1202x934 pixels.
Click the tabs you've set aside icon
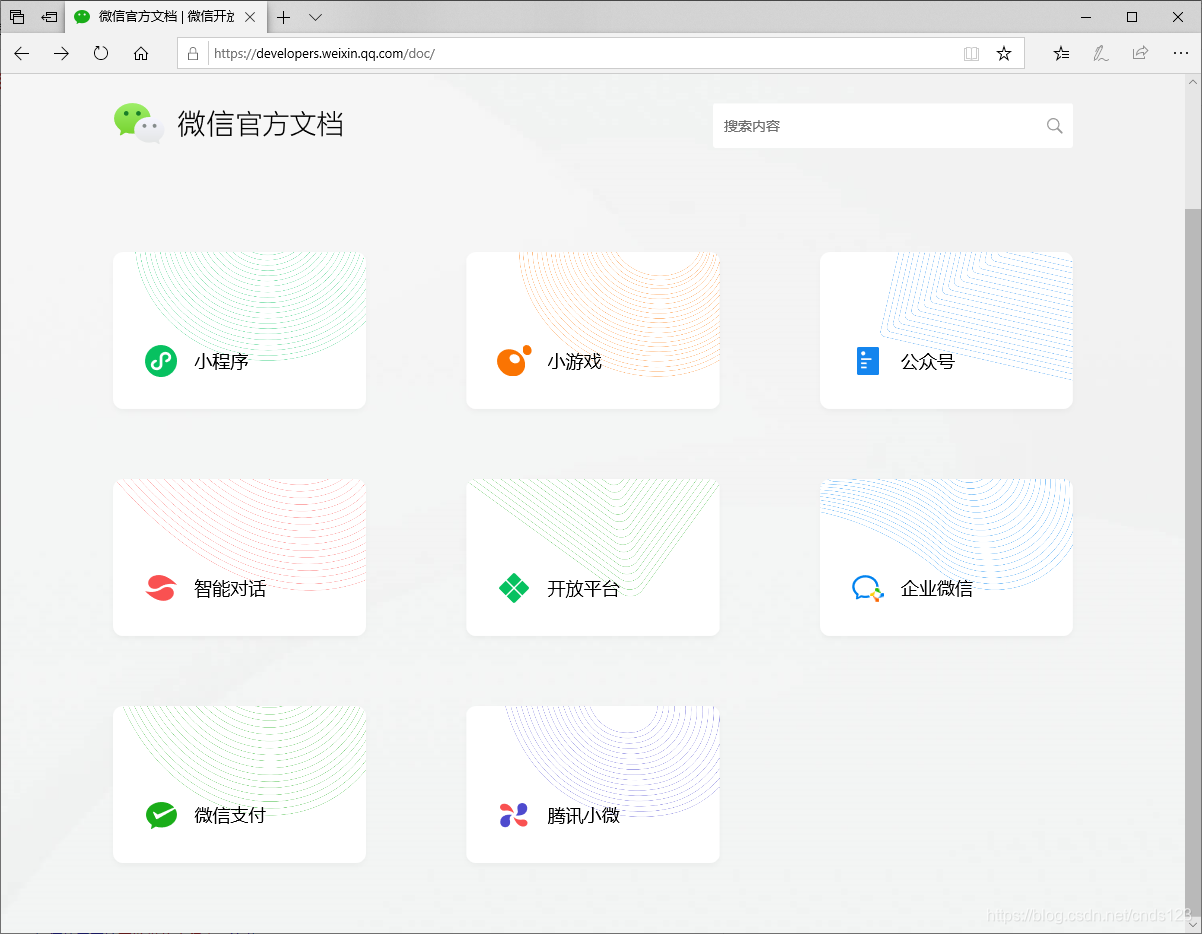tap(17, 17)
